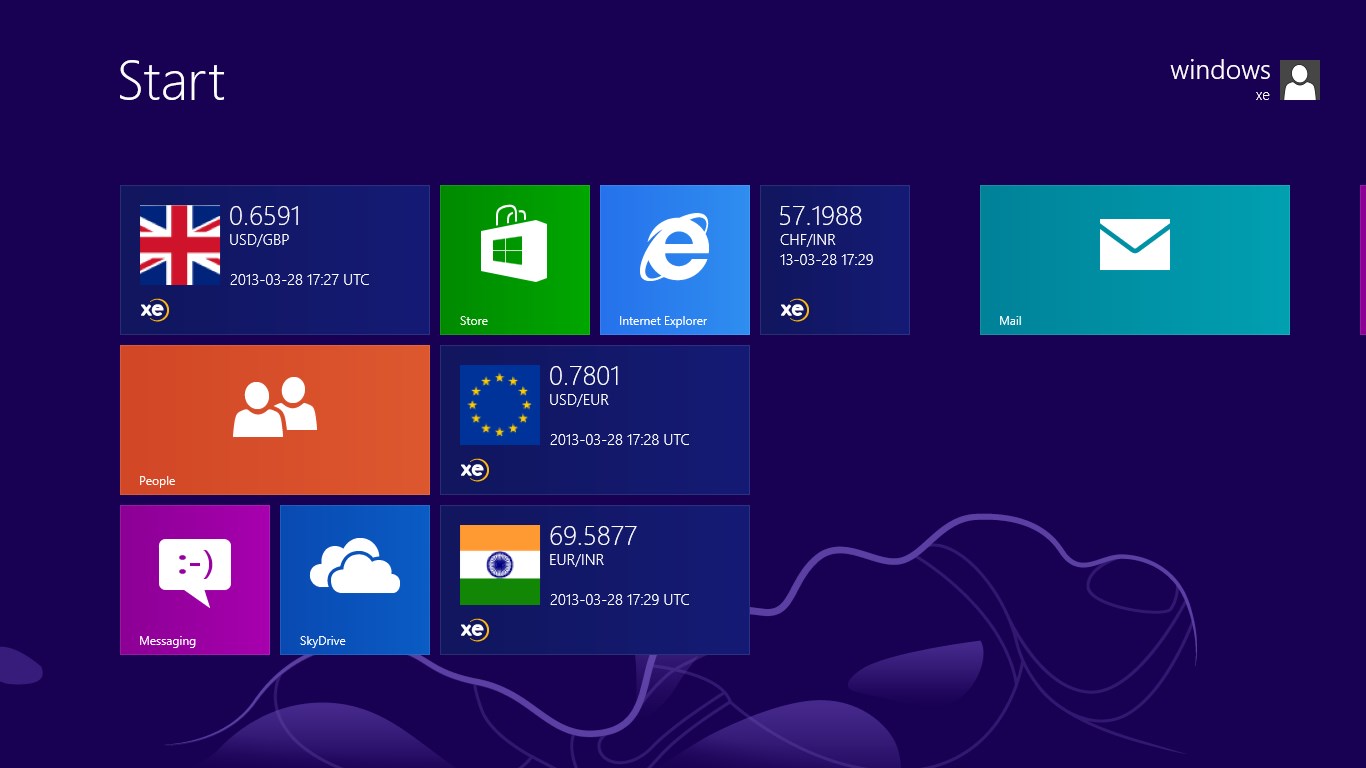Click the 57.1988 CHF/INR rate value
The image size is (1366, 768).
click(820, 216)
